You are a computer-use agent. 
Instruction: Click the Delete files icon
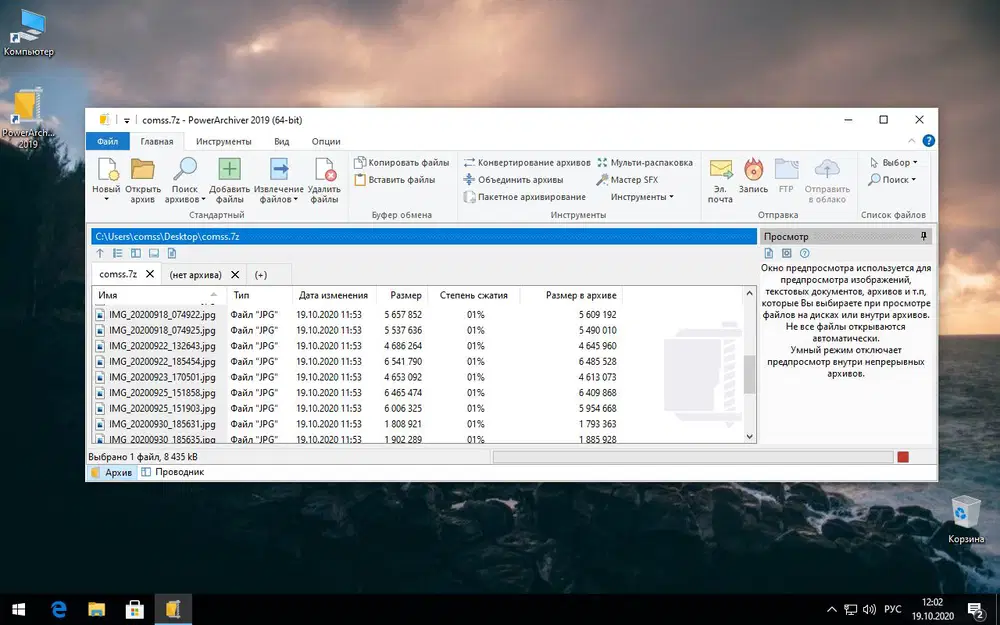pos(325,169)
